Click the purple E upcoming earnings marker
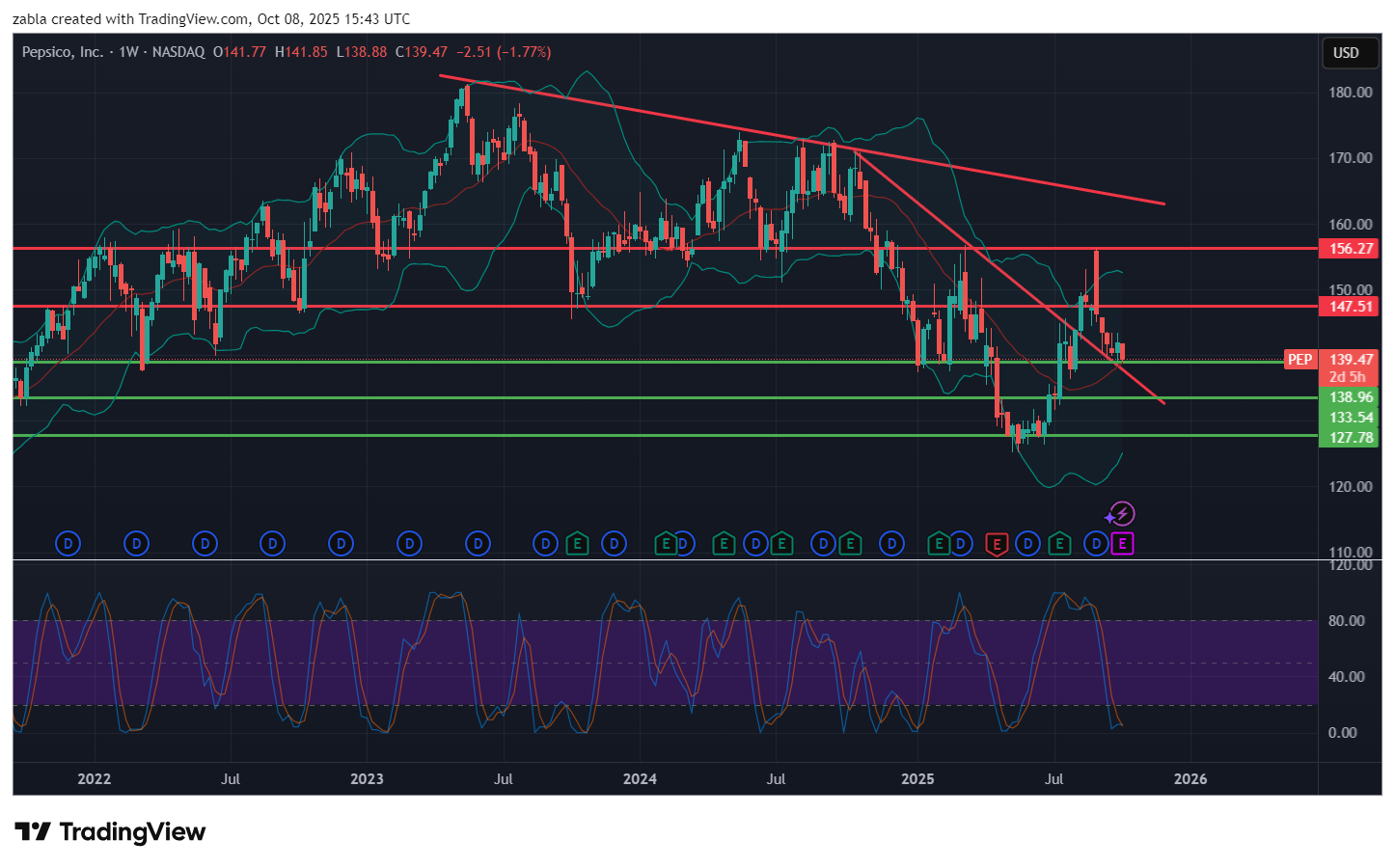The width and height of the screenshot is (1395, 868). [1122, 545]
